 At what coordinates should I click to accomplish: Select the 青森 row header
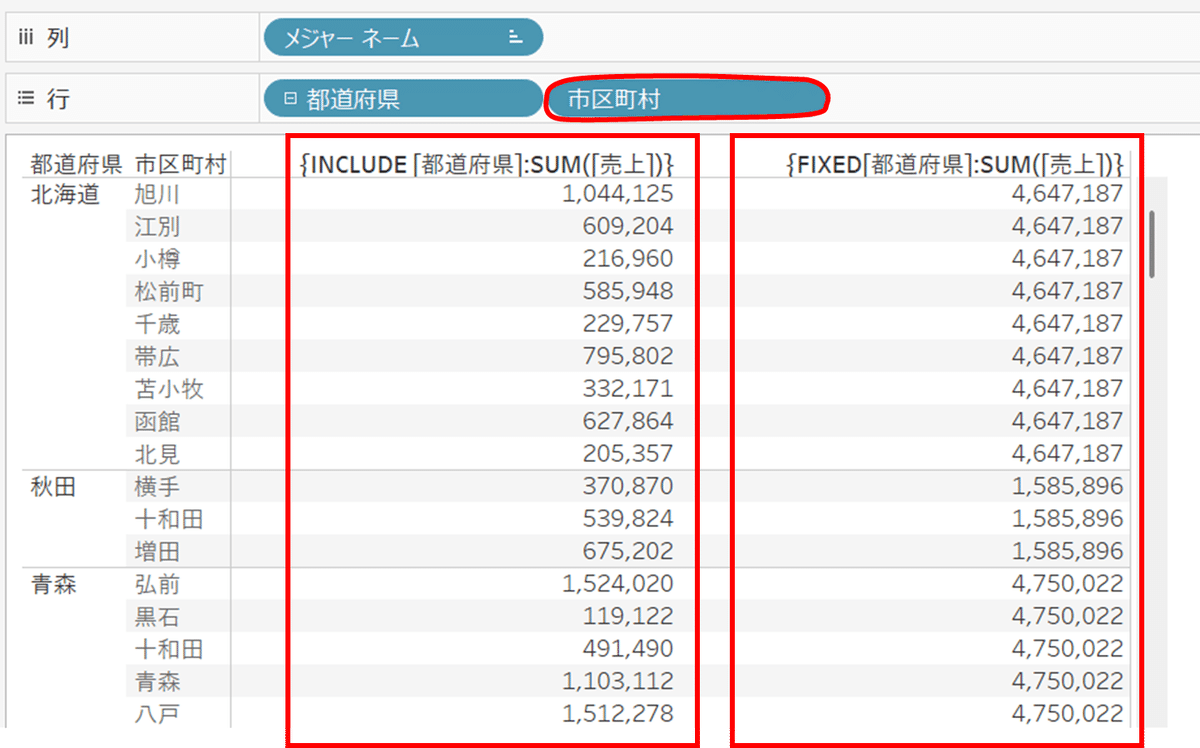pos(52,584)
